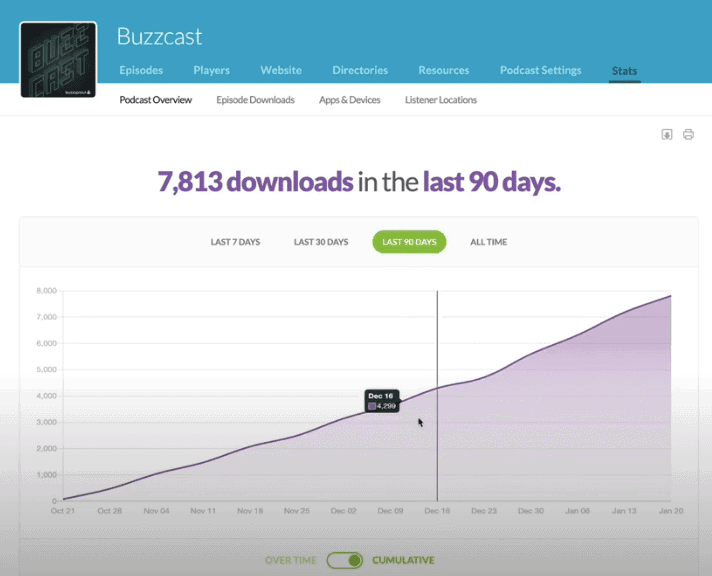Click the 7,813 downloads headline text
The width and height of the screenshot is (712, 576).
click(x=255, y=181)
